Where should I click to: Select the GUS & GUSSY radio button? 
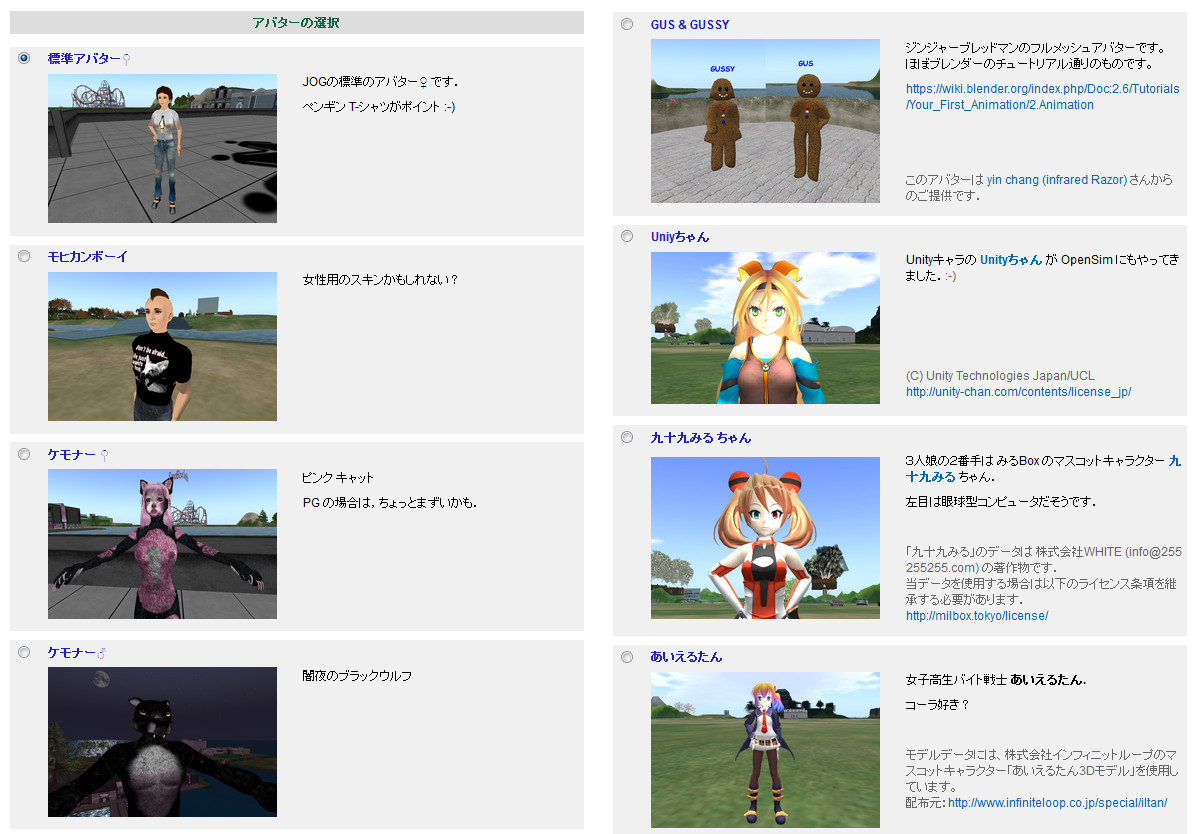pyautogui.click(x=627, y=24)
